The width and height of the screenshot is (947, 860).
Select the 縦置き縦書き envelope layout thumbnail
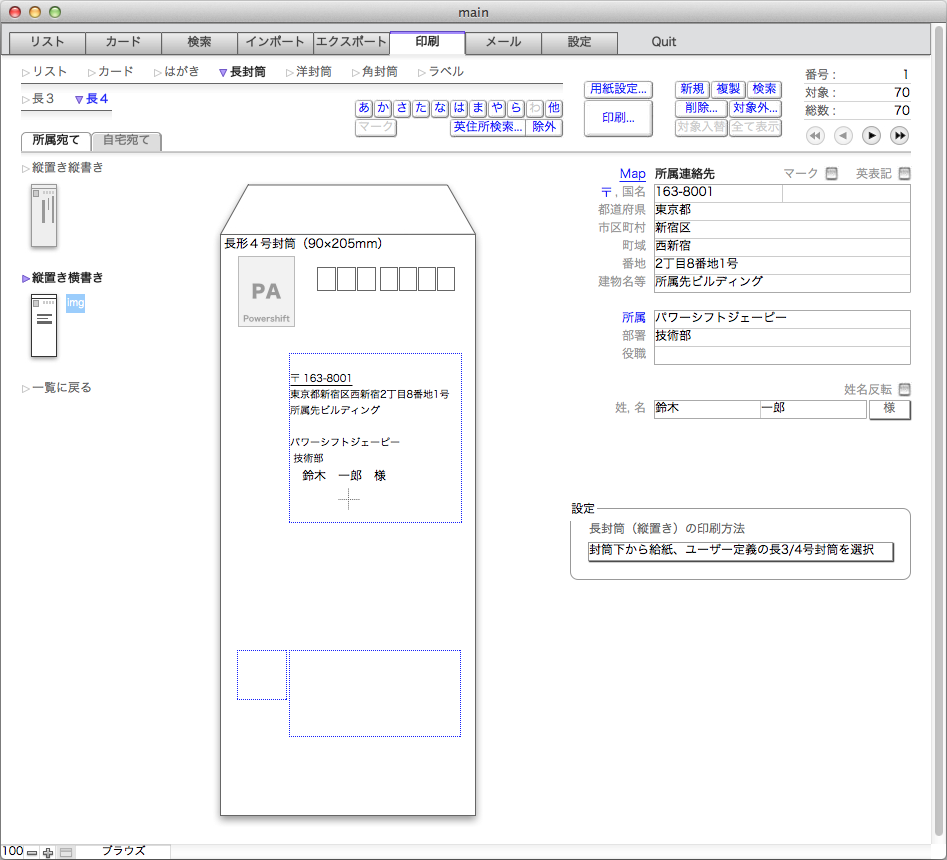44,215
